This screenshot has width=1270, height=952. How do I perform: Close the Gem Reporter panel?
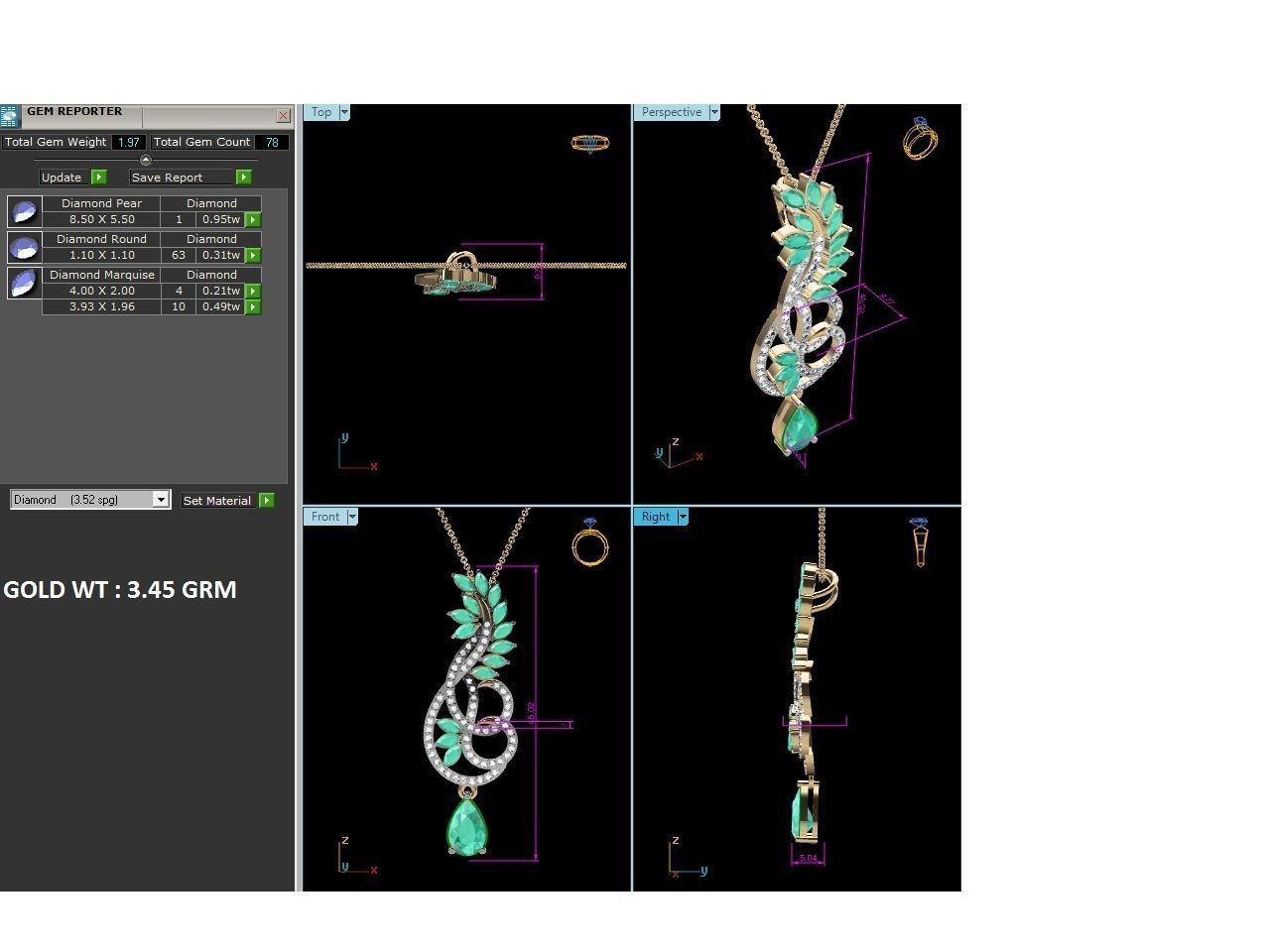[x=283, y=116]
